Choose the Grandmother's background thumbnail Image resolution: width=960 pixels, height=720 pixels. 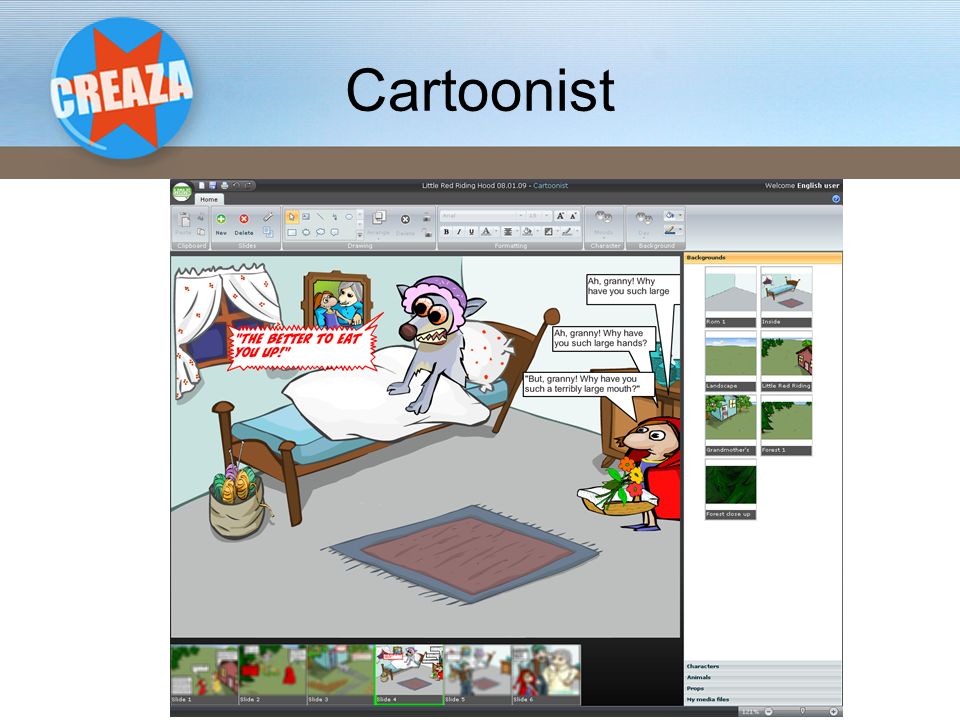(x=730, y=425)
